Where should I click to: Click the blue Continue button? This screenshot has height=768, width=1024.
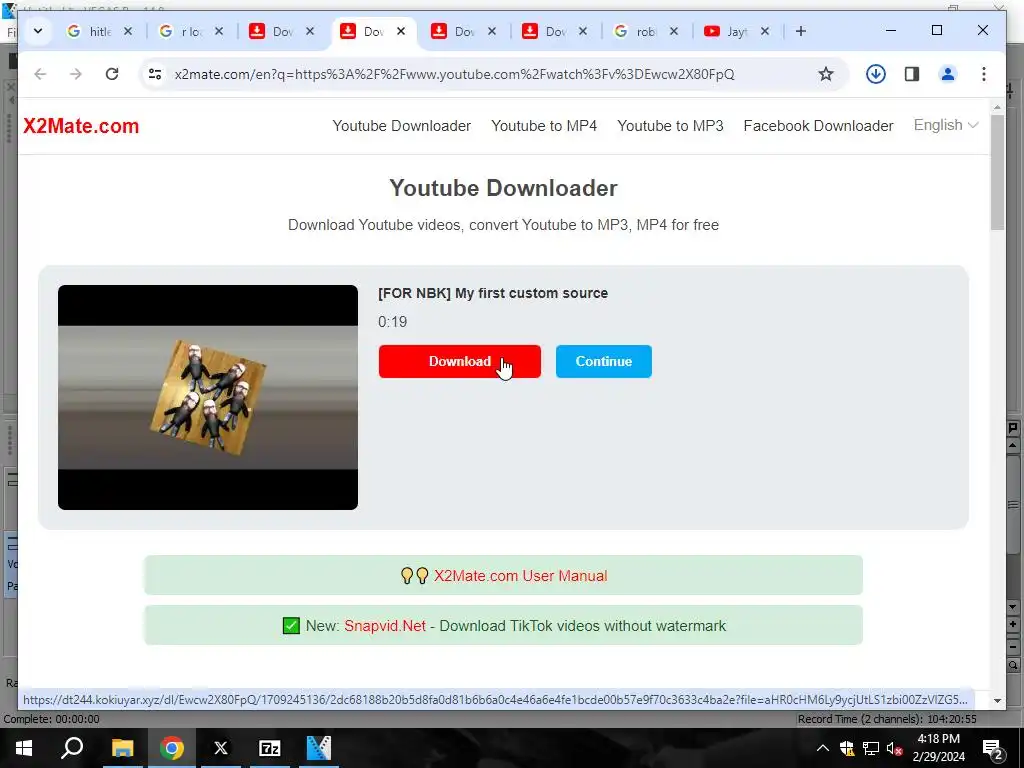(603, 361)
